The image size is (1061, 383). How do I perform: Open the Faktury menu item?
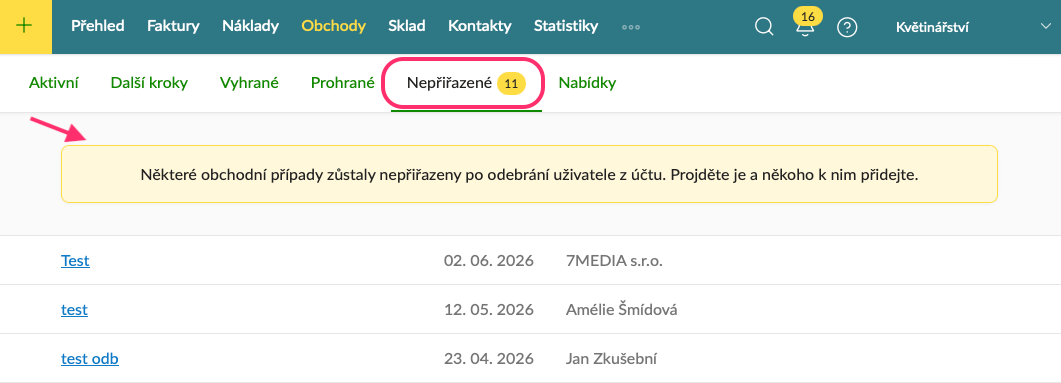click(173, 26)
